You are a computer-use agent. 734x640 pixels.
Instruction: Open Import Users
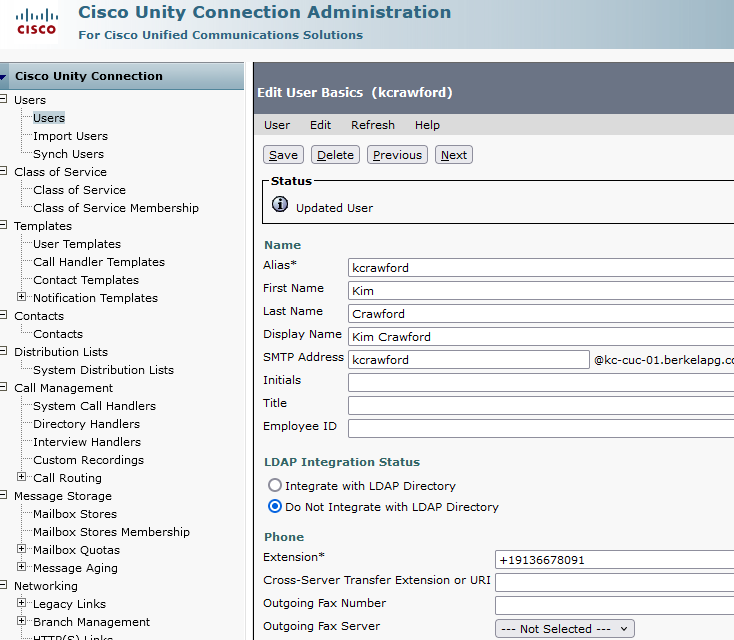click(x=70, y=136)
